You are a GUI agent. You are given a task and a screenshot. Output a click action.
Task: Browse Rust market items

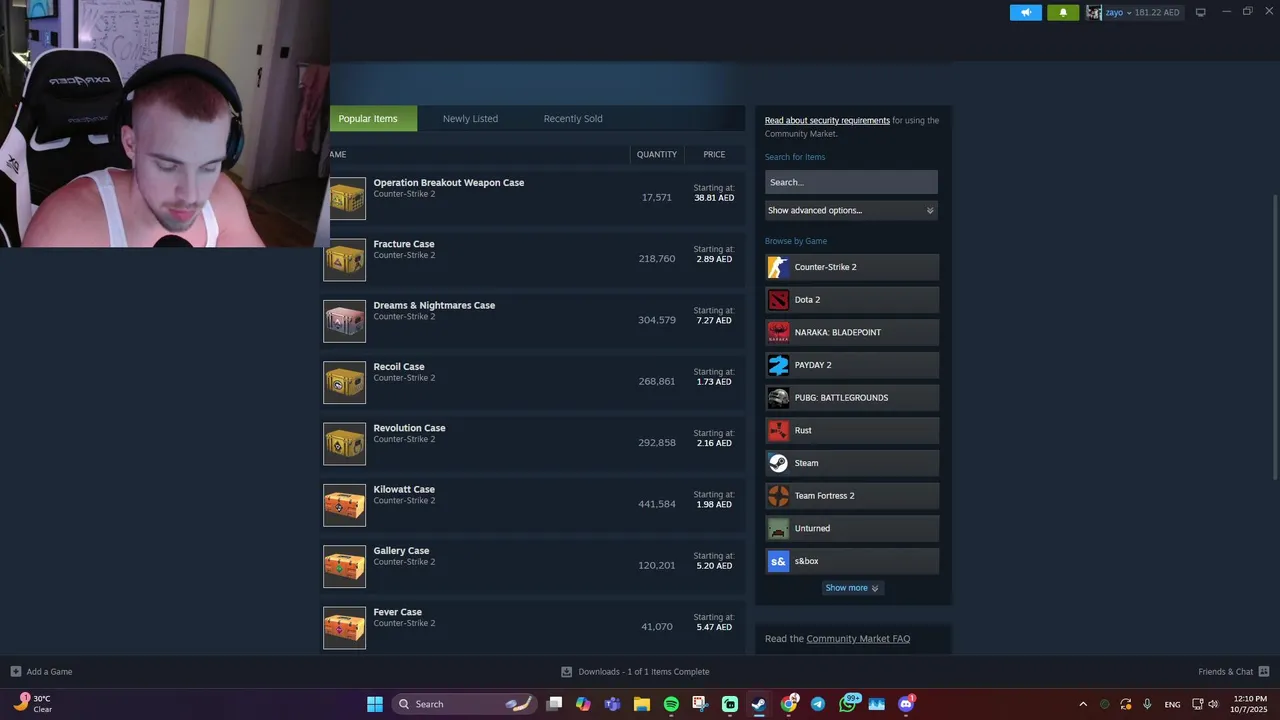852,430
